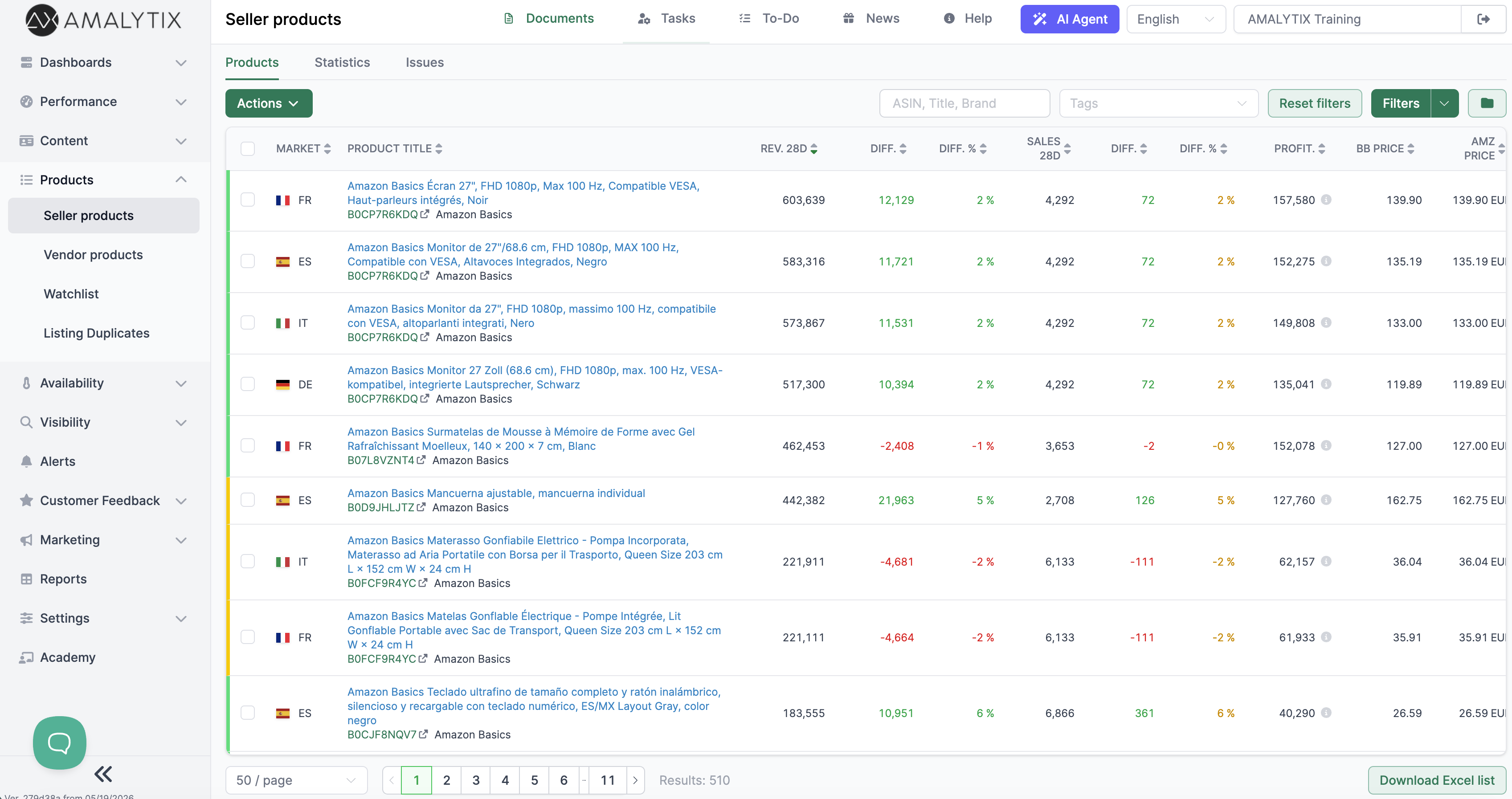The image size is (1512, 799).
Task: Click info icon next to profit 152,078
Action: 1326,446
